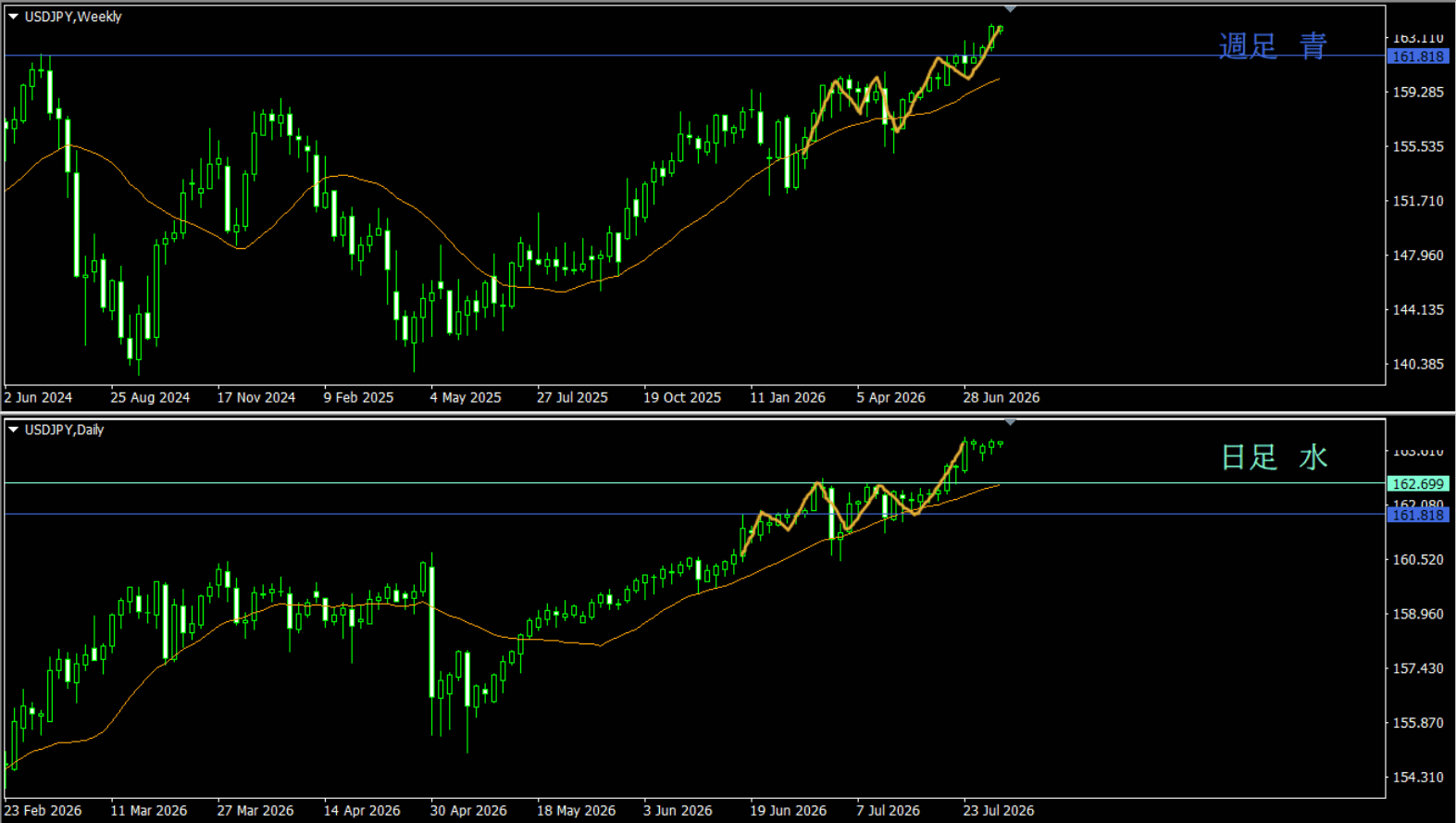This screenshot has height=823, width=1456.
Task: Click the 11 Jan 2026 date label
Action: tap(788, 397)
